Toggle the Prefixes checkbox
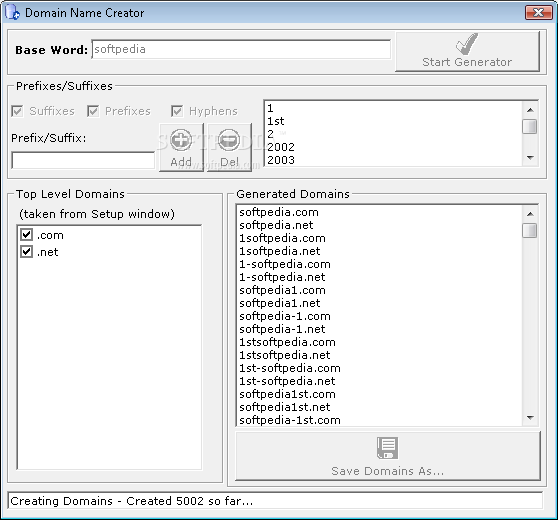 point(93,111)
